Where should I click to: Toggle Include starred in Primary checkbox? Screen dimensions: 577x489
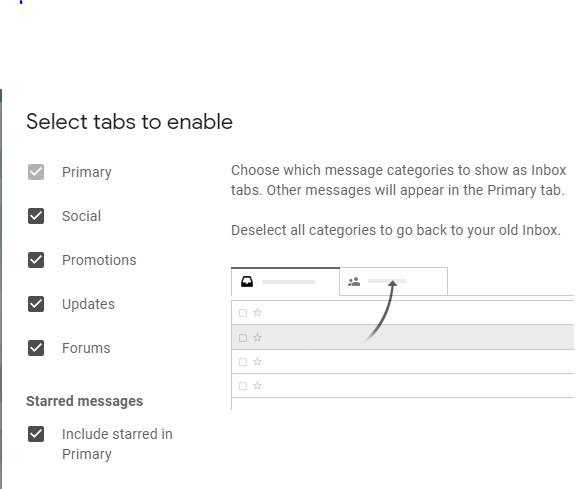(x=36, y=434)
